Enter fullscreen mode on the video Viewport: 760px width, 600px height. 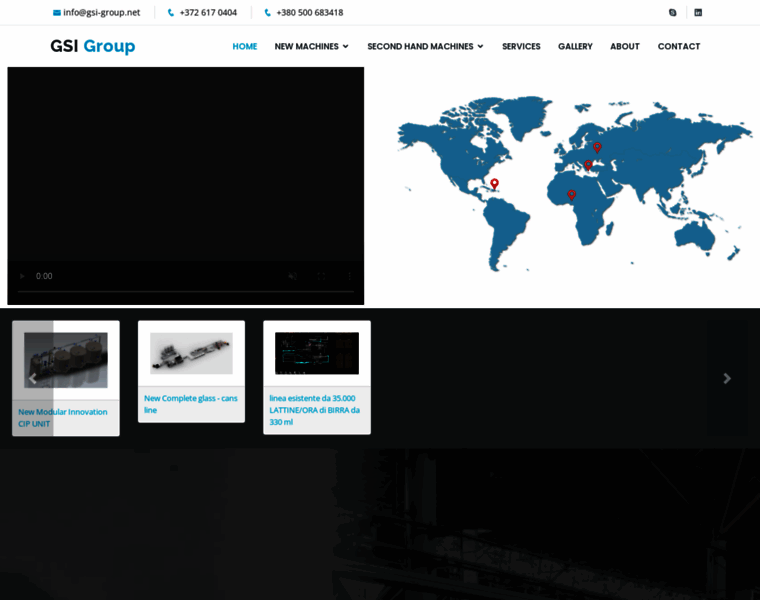click(321, 276)
